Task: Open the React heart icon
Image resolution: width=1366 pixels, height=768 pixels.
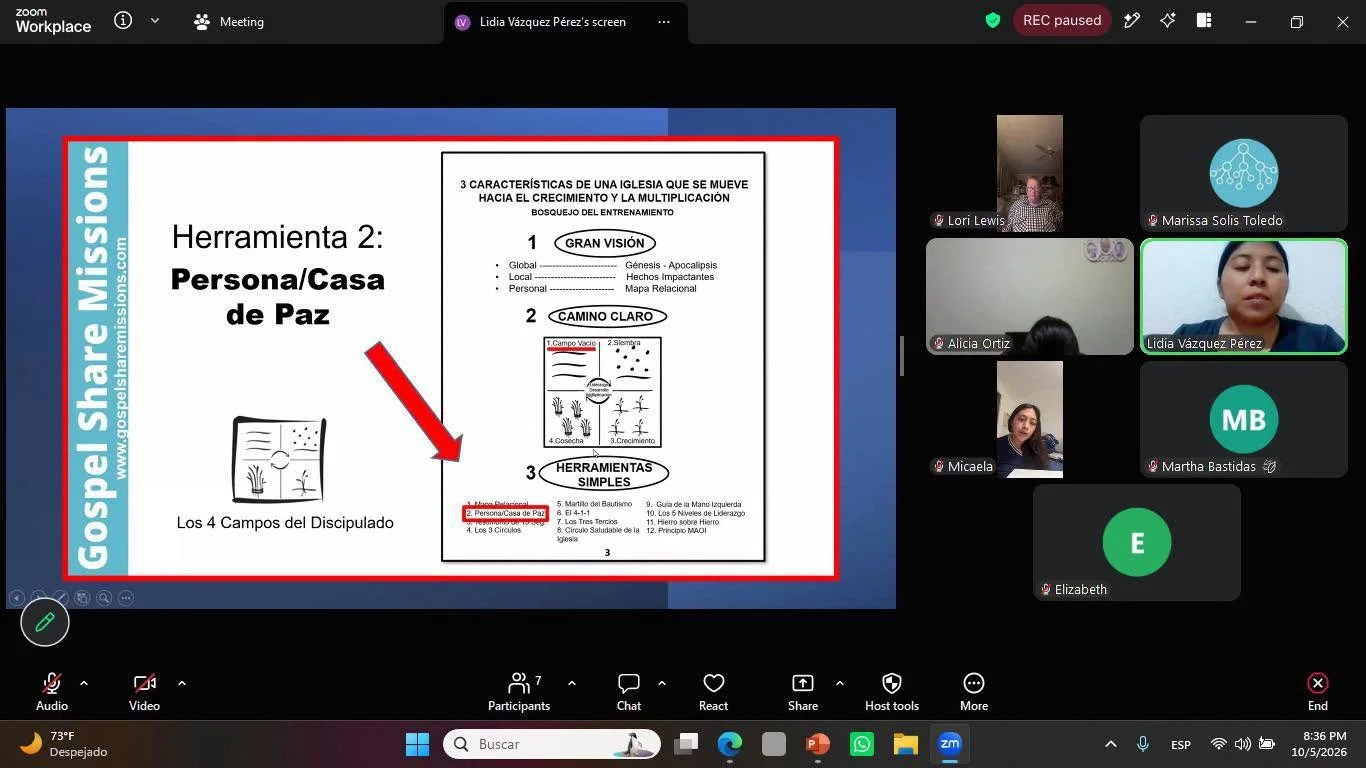Action: coord(713,684)
